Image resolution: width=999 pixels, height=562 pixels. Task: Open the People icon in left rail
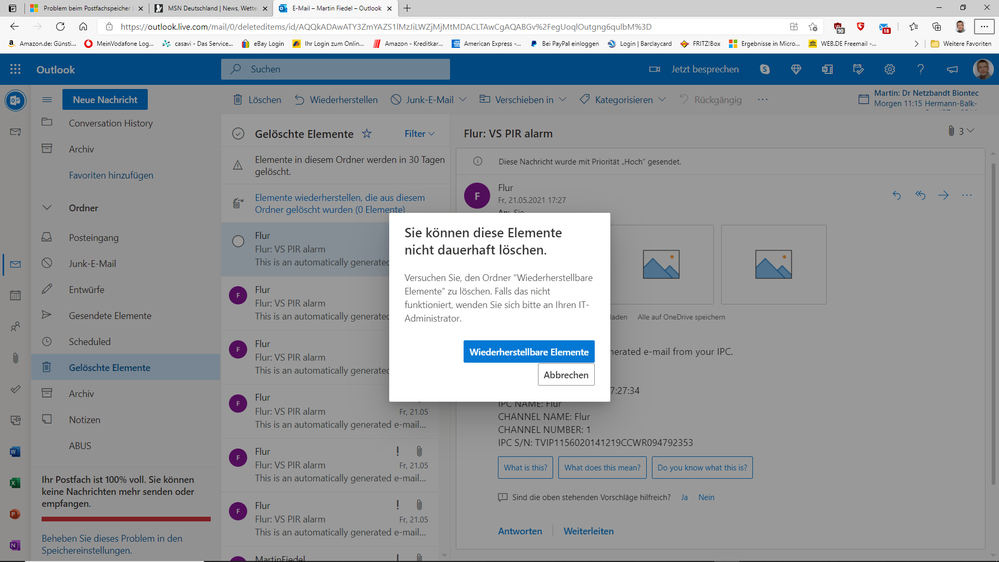coord(15,326)
